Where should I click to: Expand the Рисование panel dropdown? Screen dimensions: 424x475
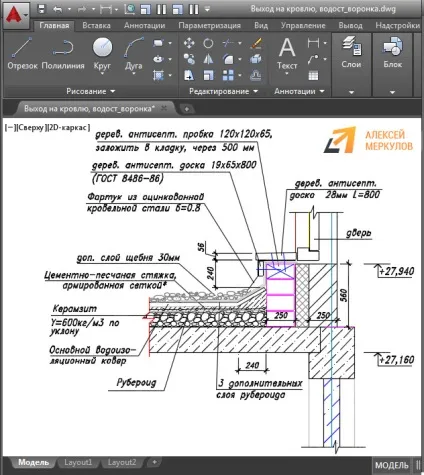[x=91, y=91]
